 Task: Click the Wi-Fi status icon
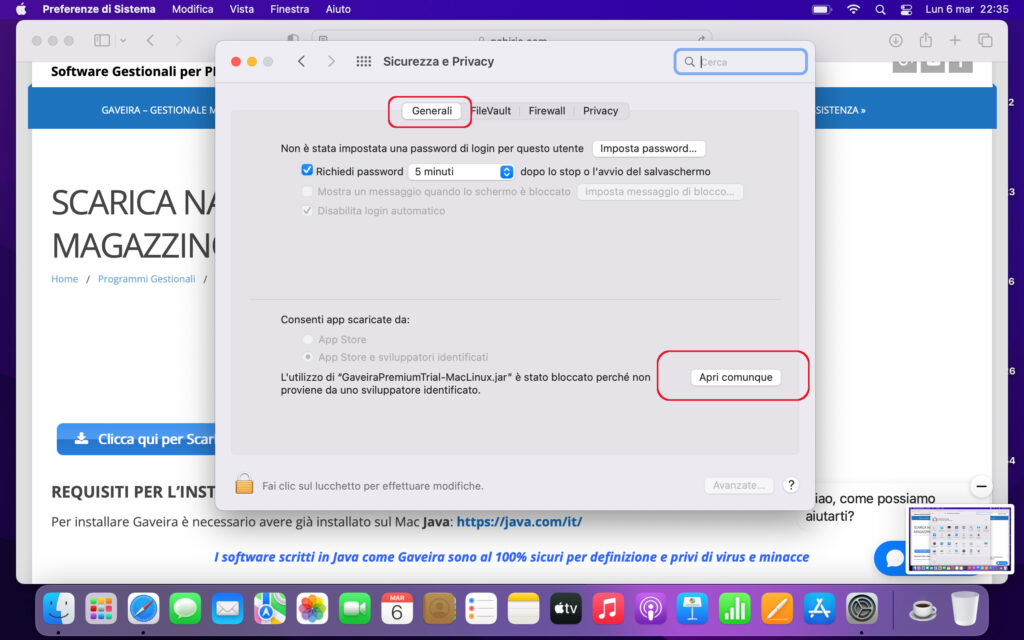[853, 9]
